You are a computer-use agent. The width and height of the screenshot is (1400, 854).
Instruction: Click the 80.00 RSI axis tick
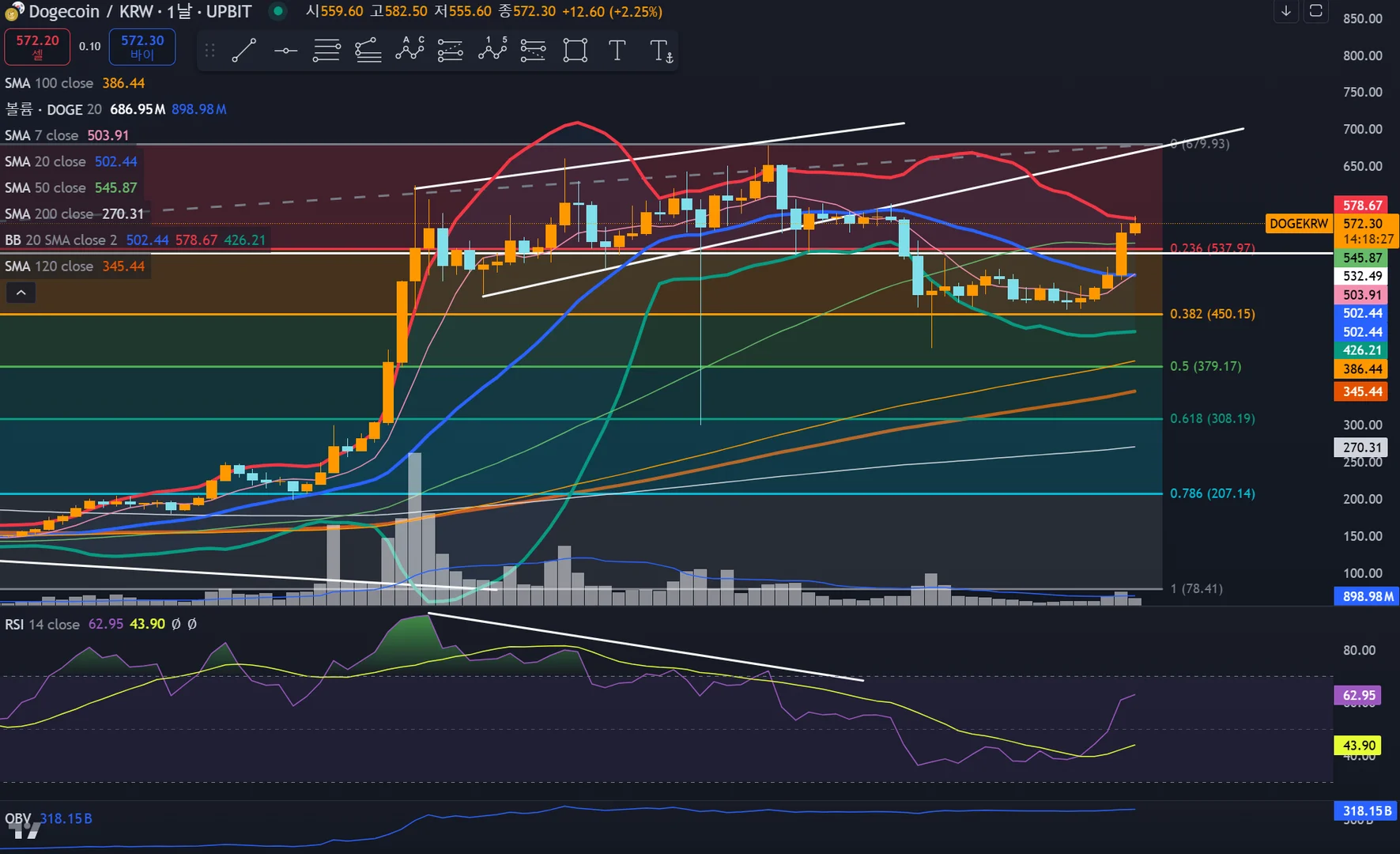[x=1359, y=650]
